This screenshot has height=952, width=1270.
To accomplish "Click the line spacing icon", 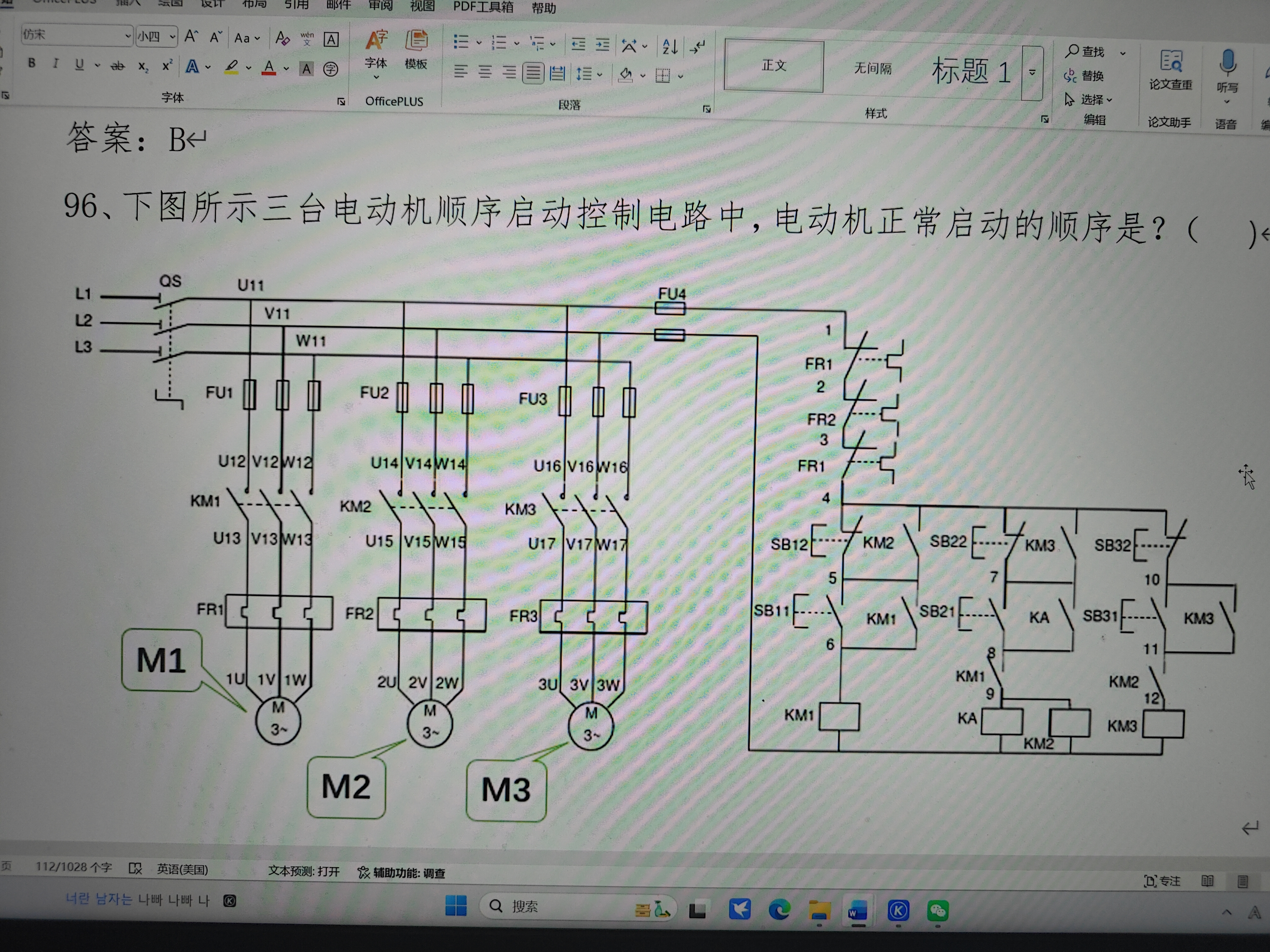I will coord(584,73).
